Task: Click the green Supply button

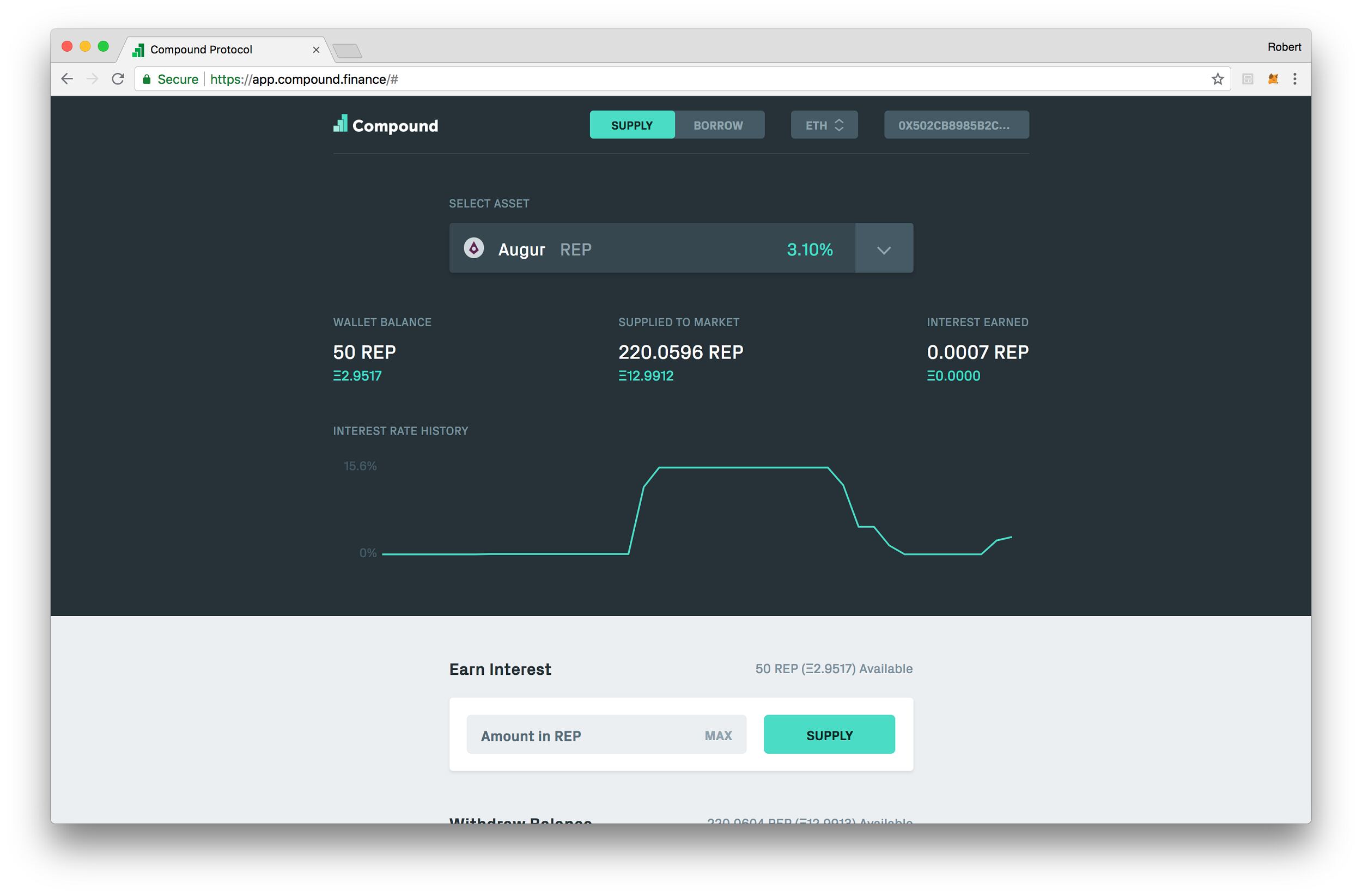Action: click(x=829, y=735)
